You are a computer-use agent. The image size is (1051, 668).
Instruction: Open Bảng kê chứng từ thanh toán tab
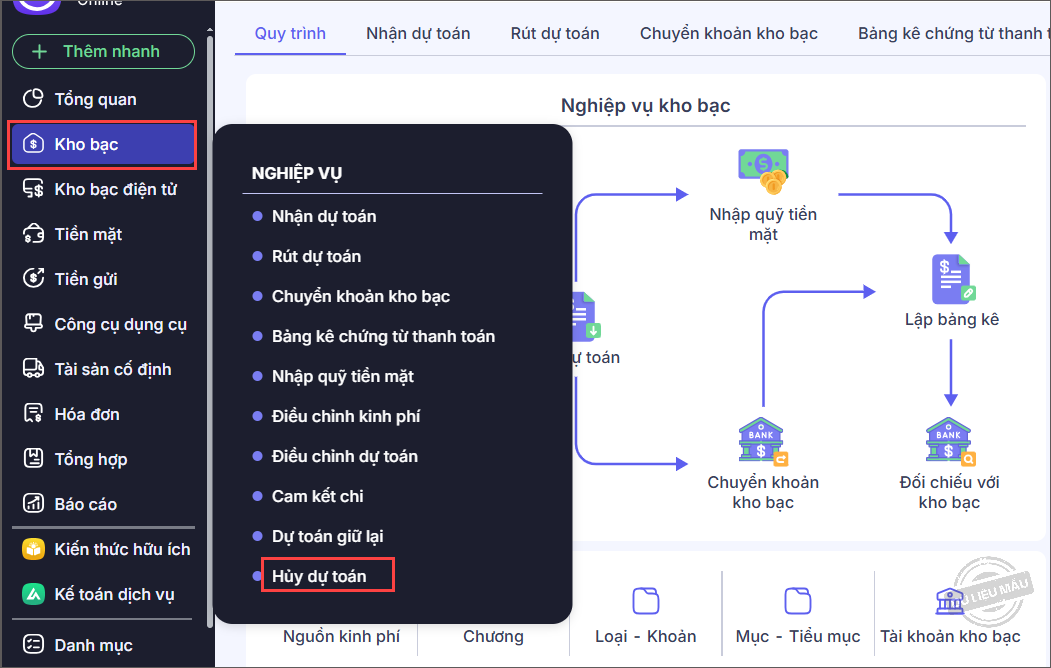[x=953, y=34]
